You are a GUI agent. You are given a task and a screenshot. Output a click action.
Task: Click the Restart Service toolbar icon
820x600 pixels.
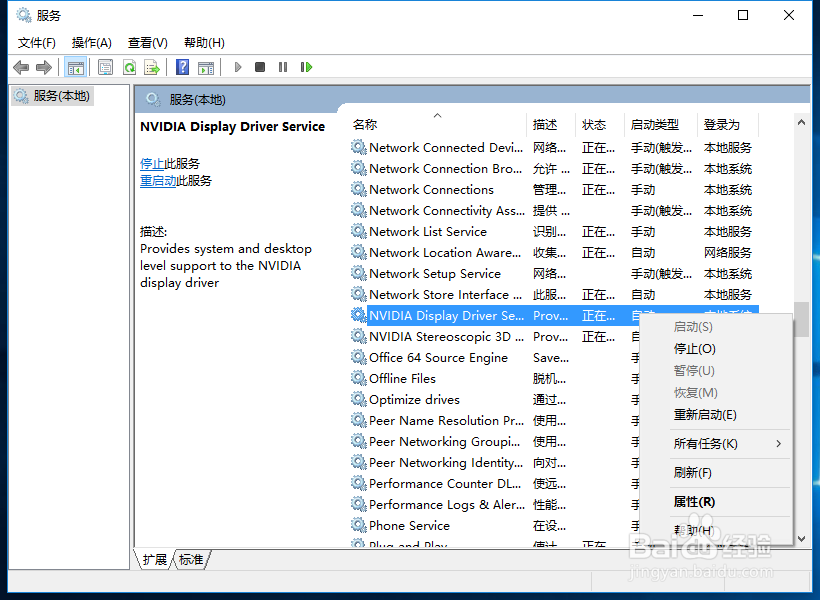click(306, 67)
